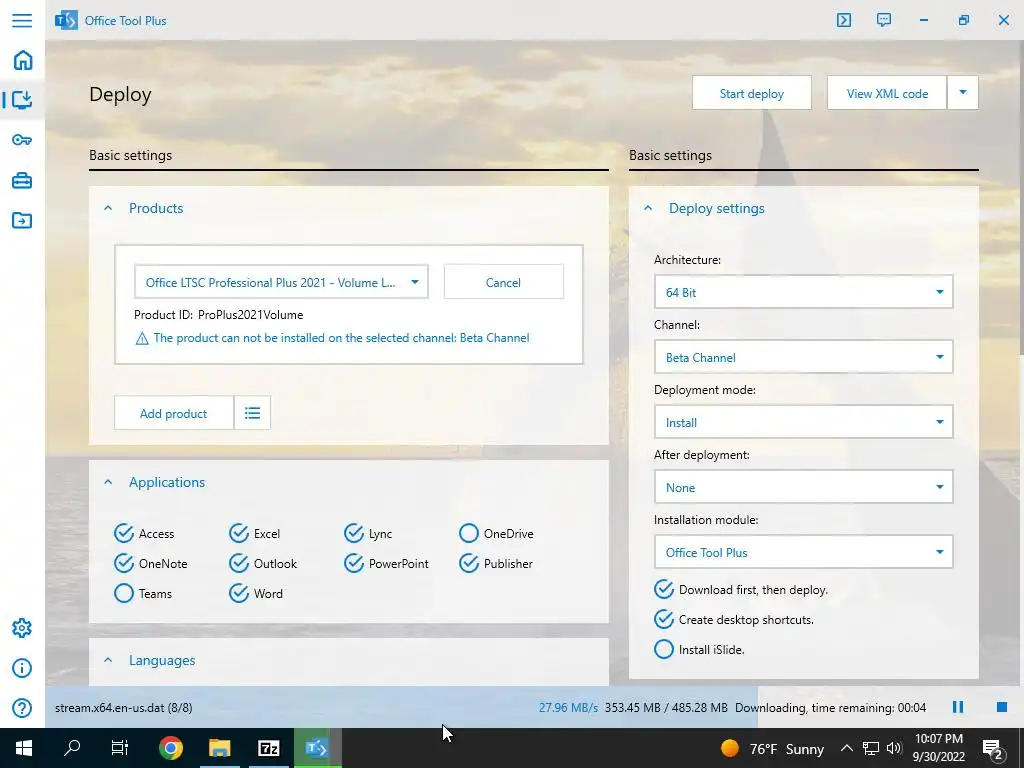Show hidden system tray icons
Viewport: 1024px width, 768px height.
(x=846, y=748)
